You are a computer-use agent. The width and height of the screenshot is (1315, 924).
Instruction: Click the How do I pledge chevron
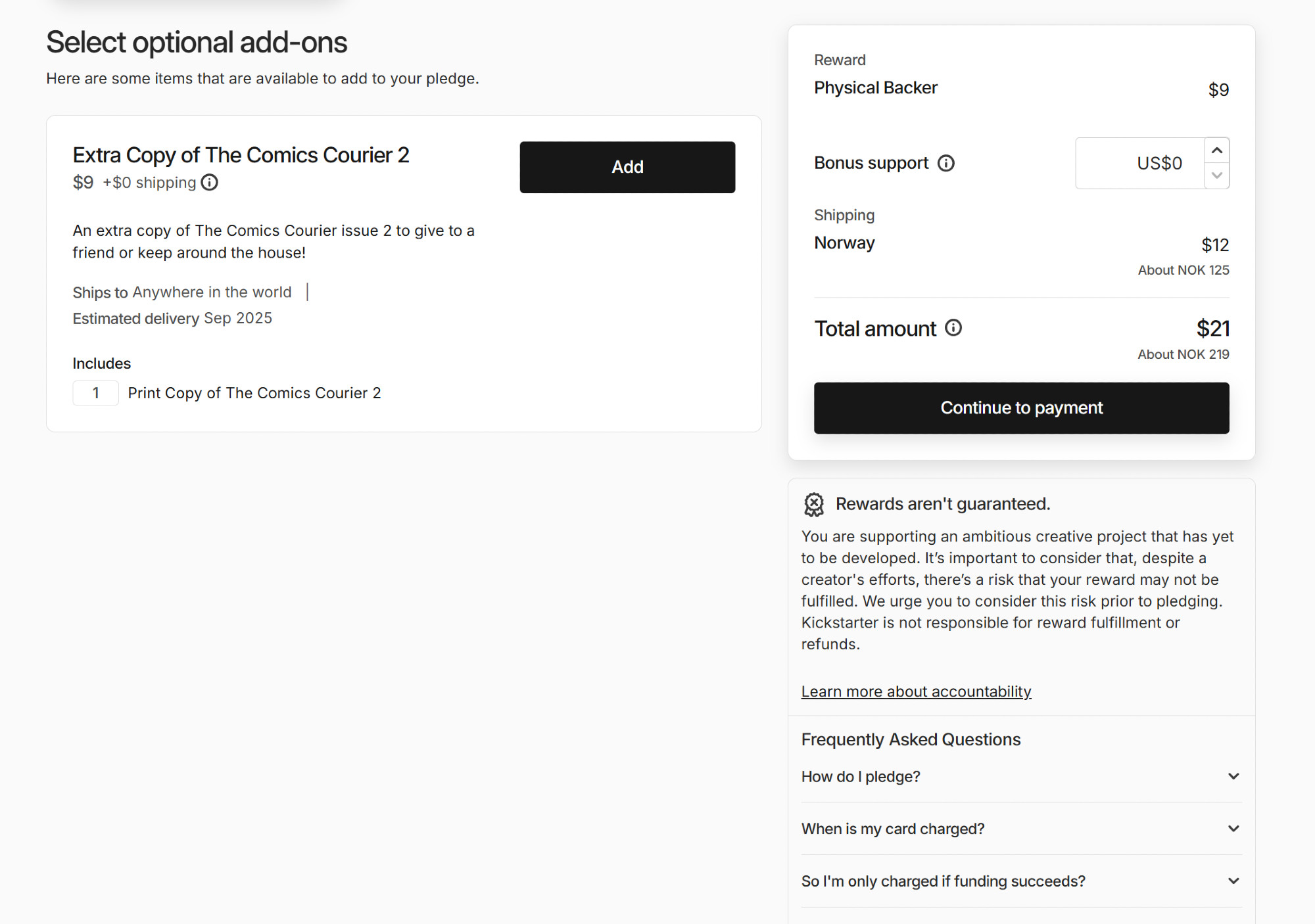1233,776
